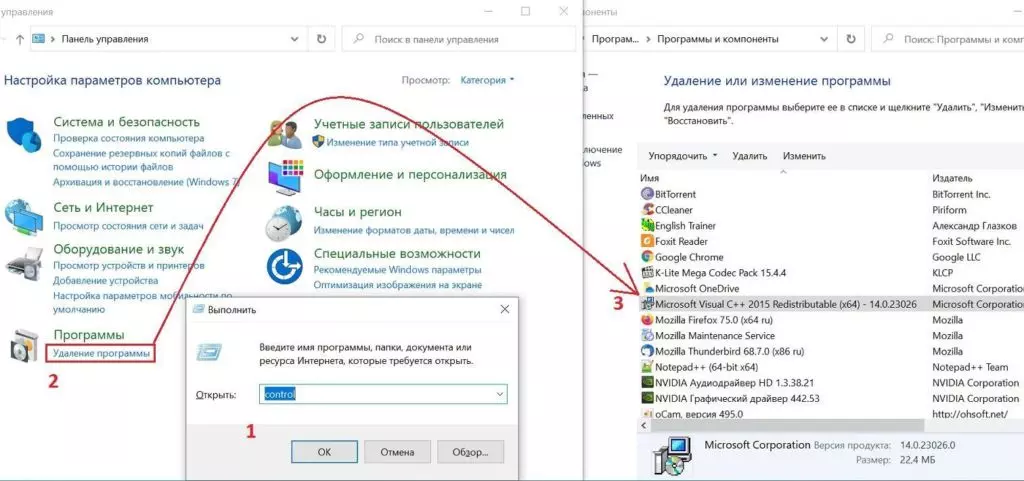Click OK in the Run dialog
1024x481 pixels.
pyautogui.click(x=325, y=452)
